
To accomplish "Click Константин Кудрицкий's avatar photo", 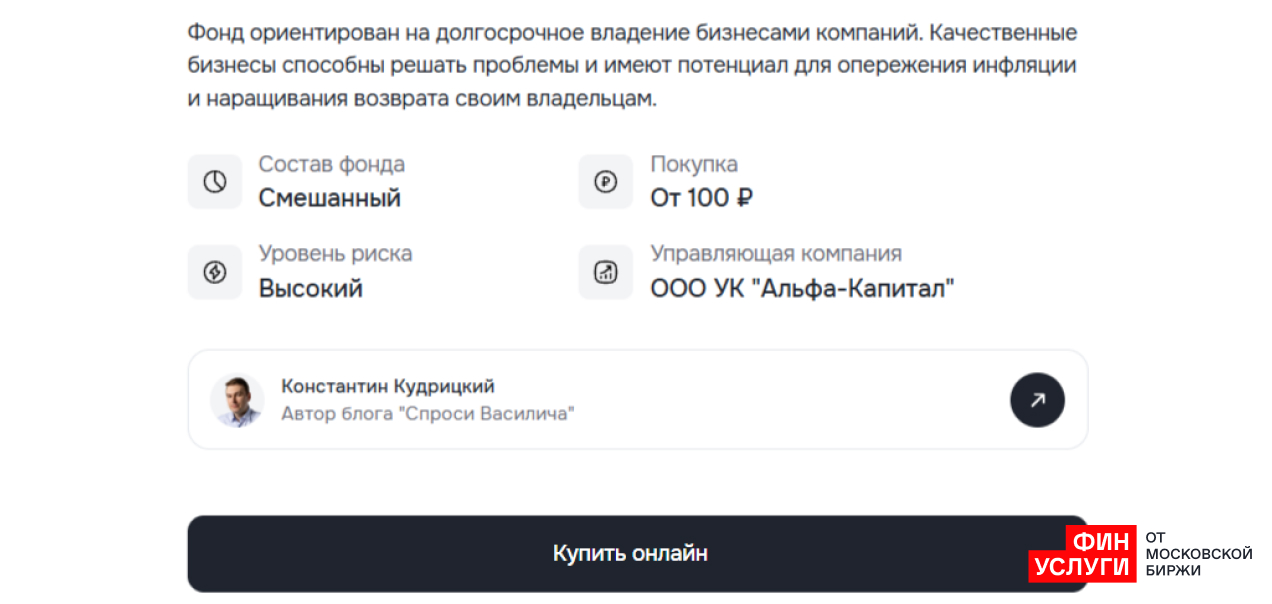I will (x=237, y=400).
